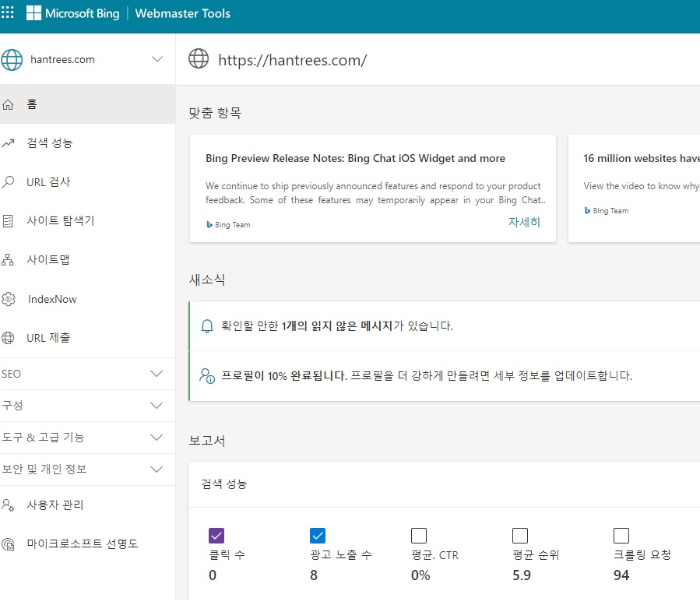The height and width of the screenshot is (600, 700).
Task: Click the 평균. CTR value 0%
Action: (x=421, y=575)
